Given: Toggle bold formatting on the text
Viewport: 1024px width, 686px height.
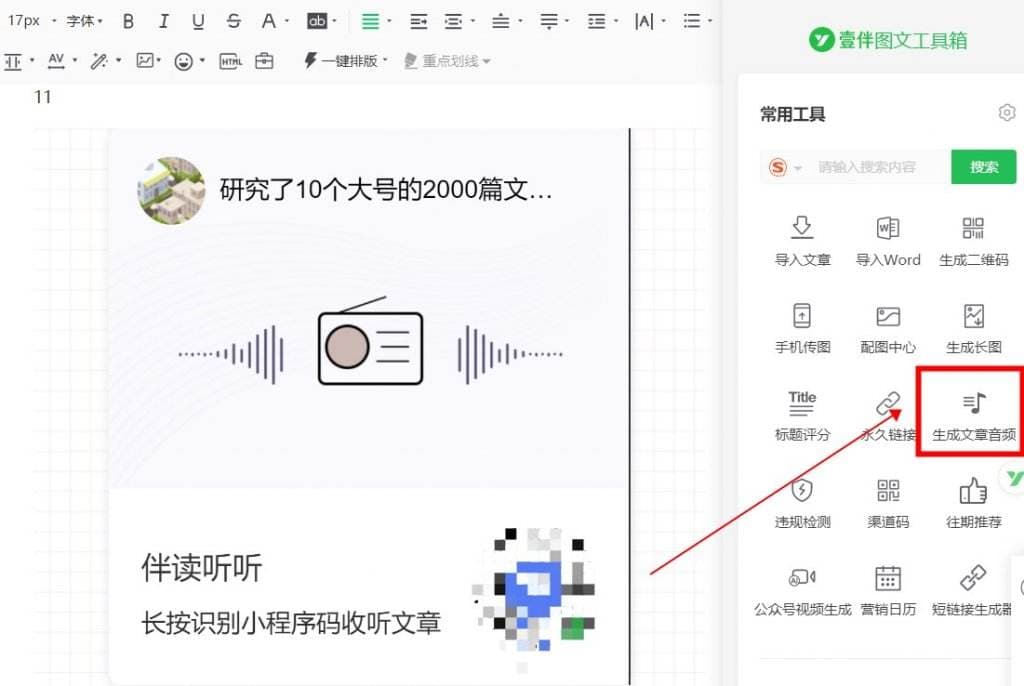Looking at the screenshot, I should [x=128, y=20].
